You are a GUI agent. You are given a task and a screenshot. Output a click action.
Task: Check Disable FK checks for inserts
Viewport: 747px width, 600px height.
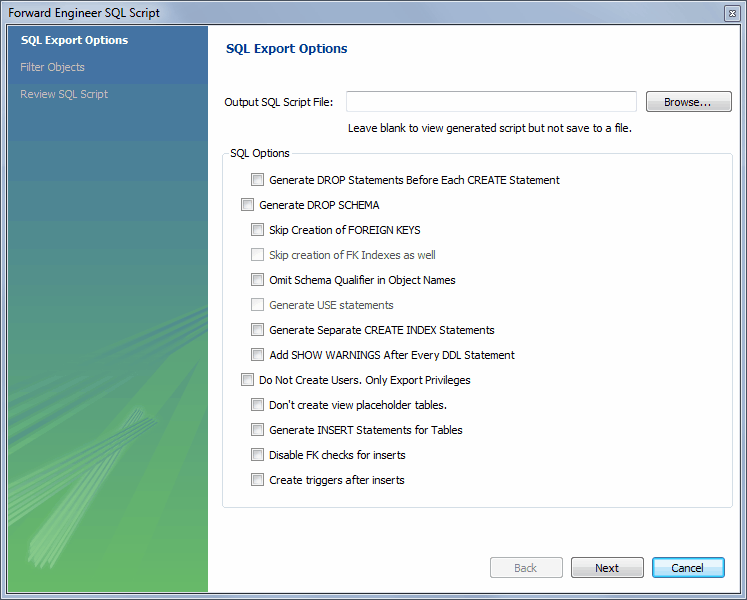[x=258, y=455]
